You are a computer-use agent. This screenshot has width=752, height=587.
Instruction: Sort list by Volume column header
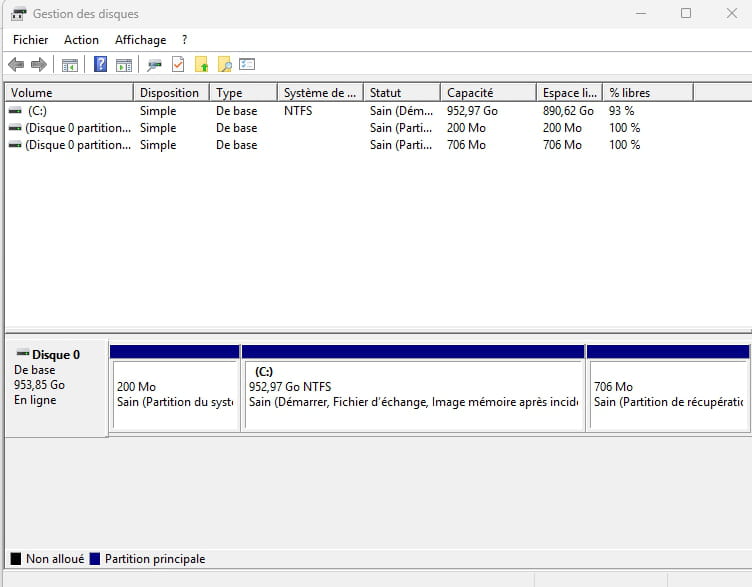pos(68,93)
